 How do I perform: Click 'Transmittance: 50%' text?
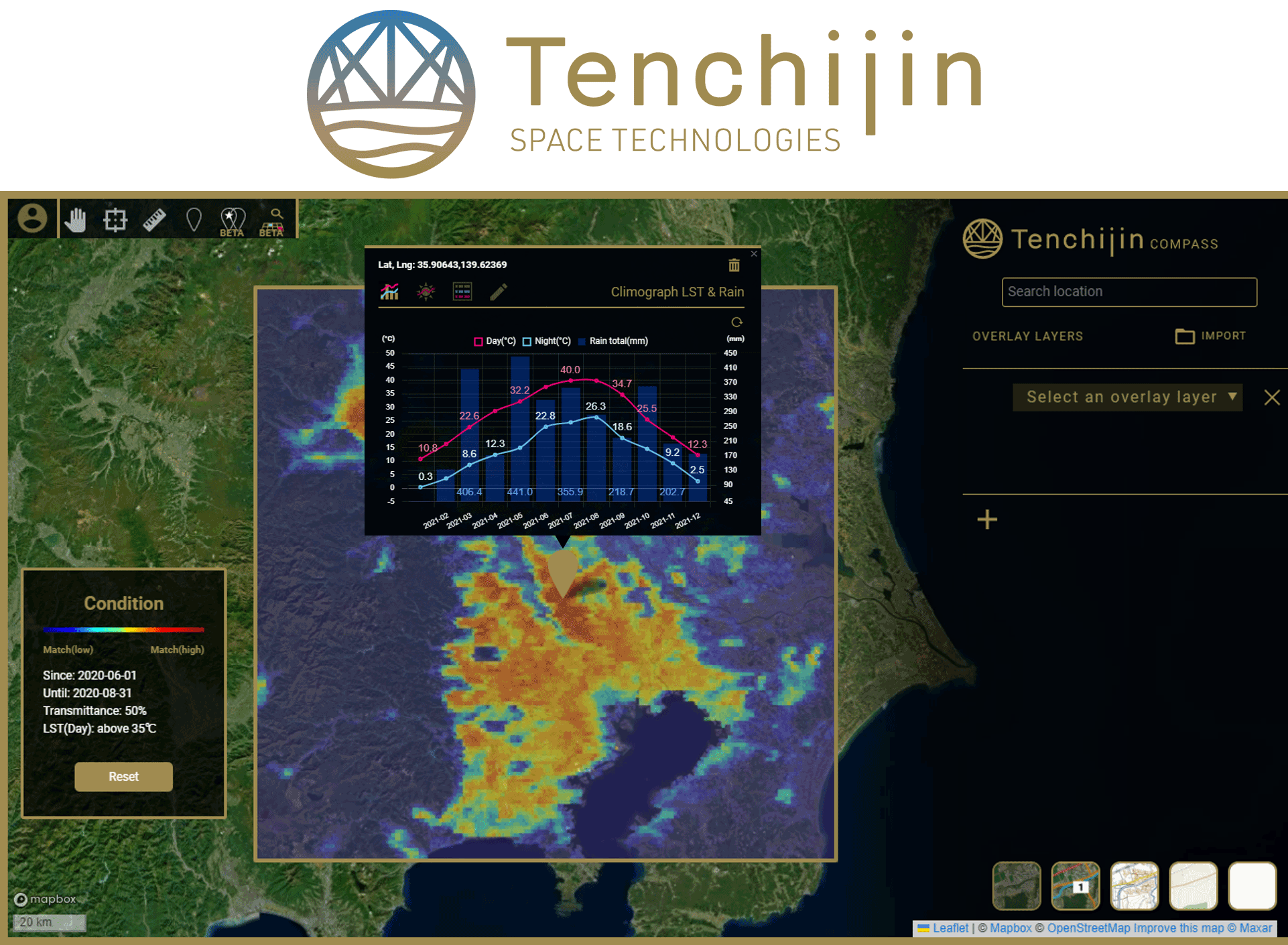tap(94, 710)
